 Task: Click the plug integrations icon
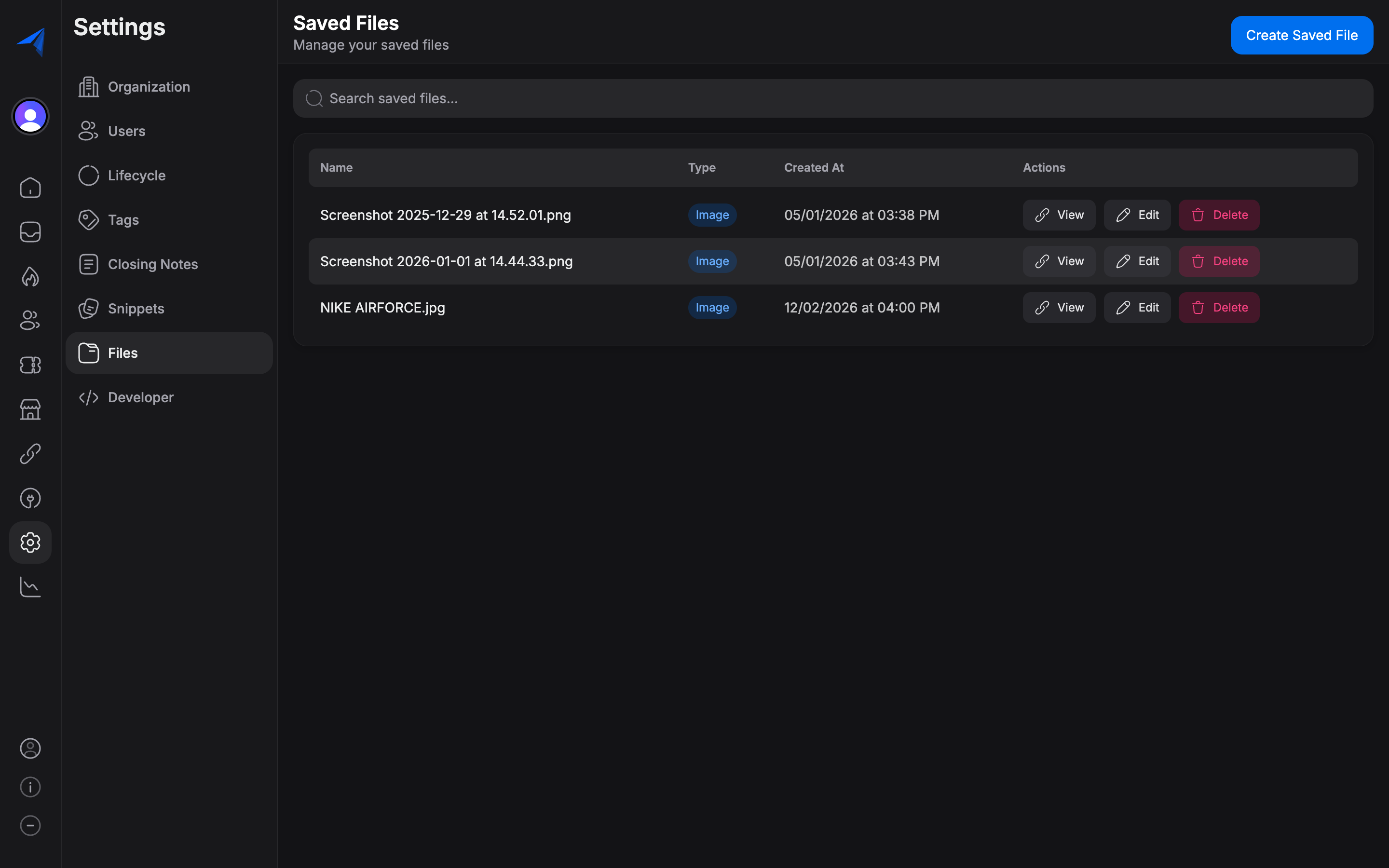click(30, 498)
